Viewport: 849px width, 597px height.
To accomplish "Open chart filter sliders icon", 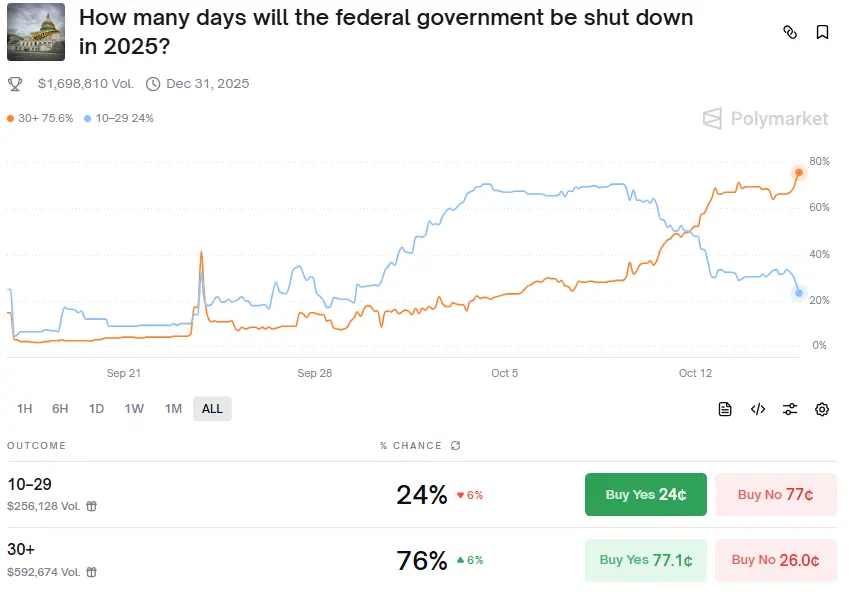I will tap(789, 409).
